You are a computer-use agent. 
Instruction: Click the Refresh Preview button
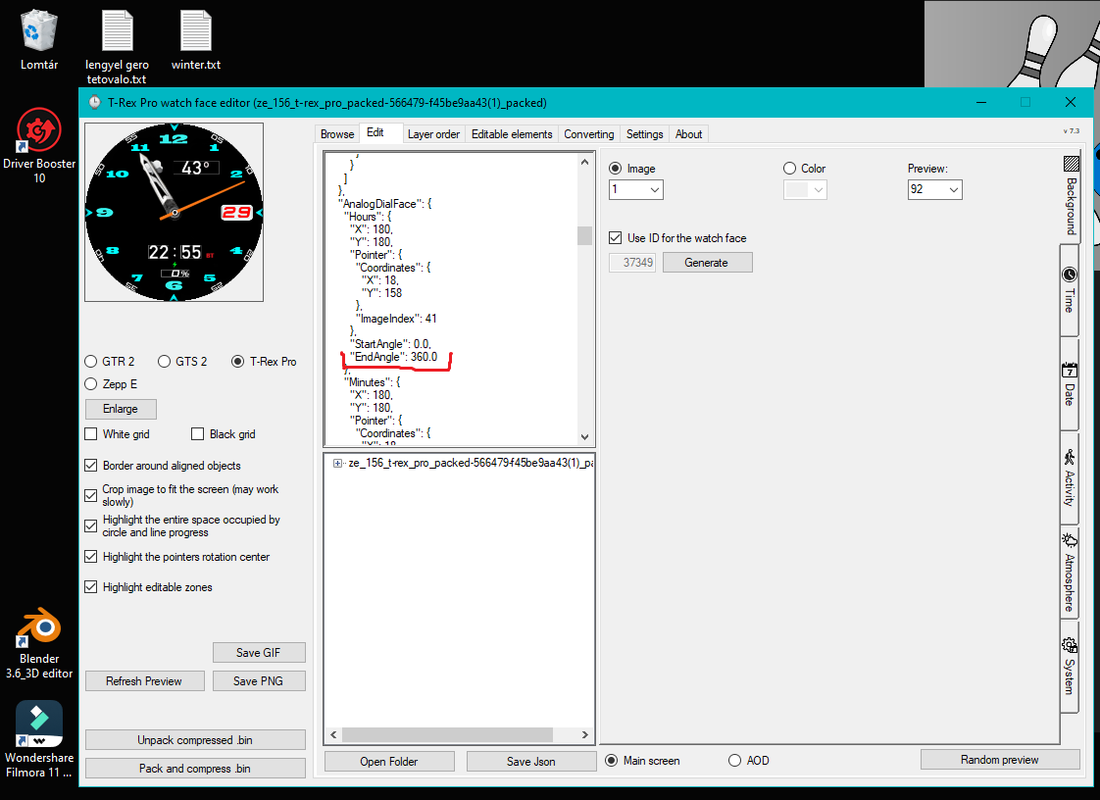click(145, 681)
